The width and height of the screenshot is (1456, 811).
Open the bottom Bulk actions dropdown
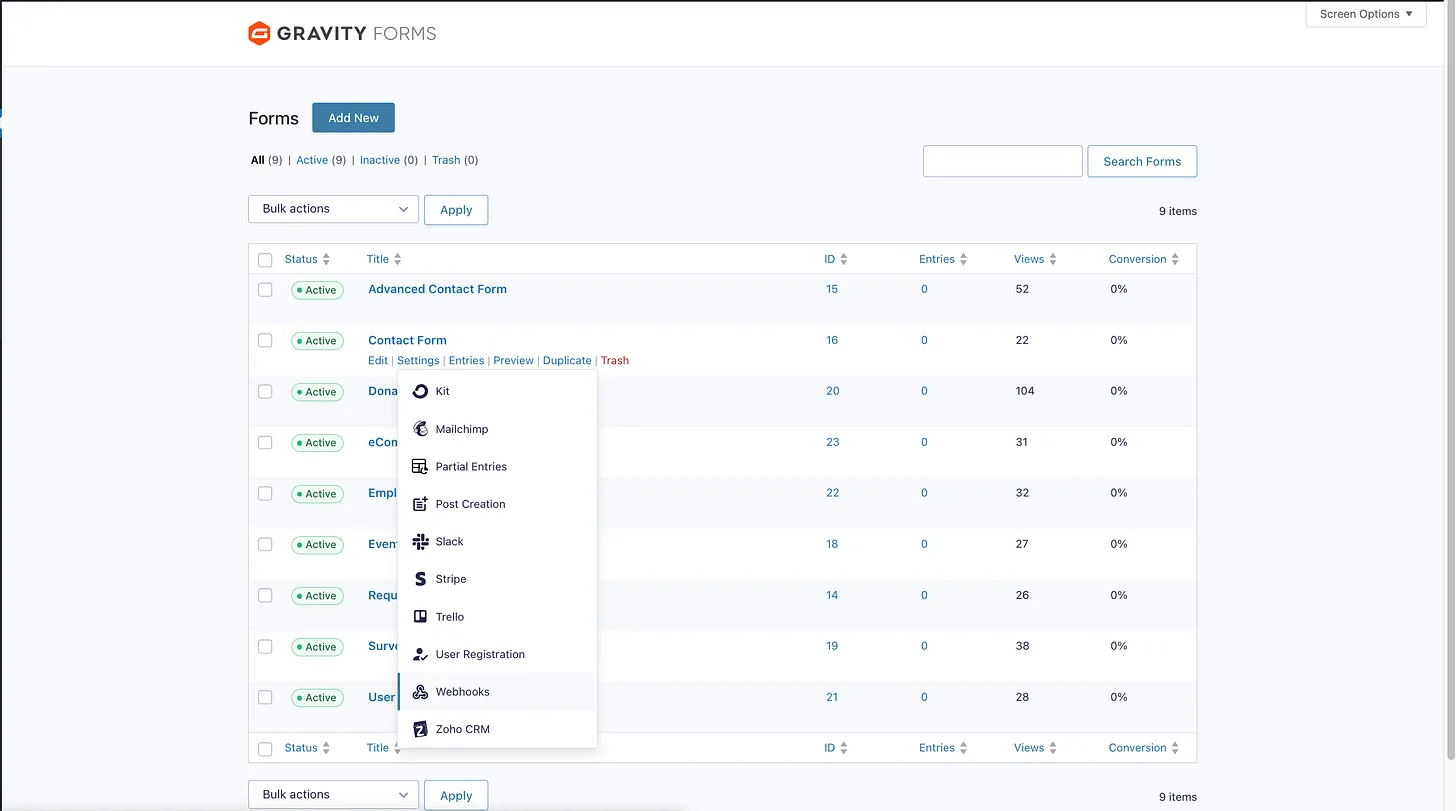click(333, 795)
